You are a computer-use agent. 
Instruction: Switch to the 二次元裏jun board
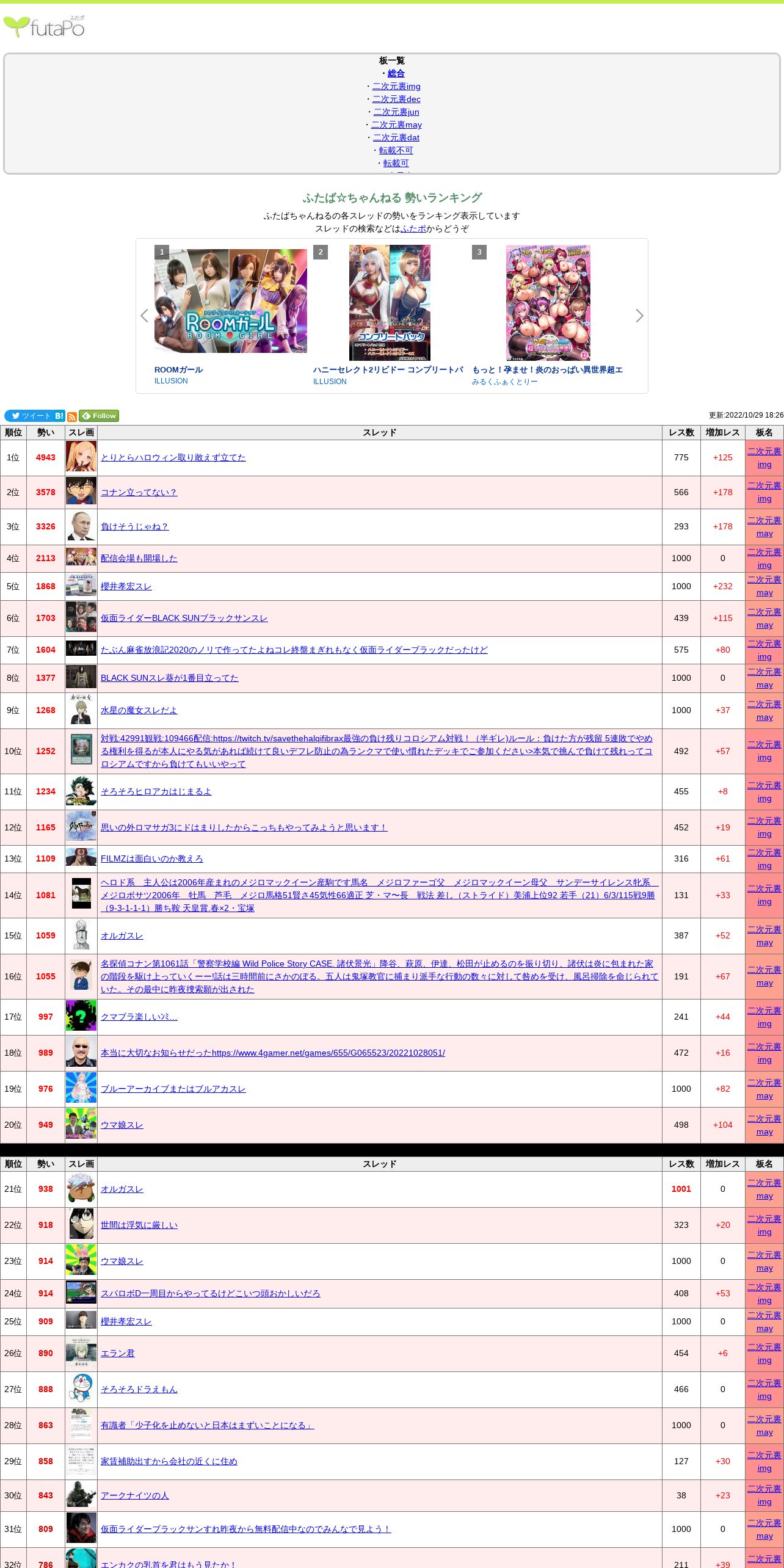pos(396,112)
